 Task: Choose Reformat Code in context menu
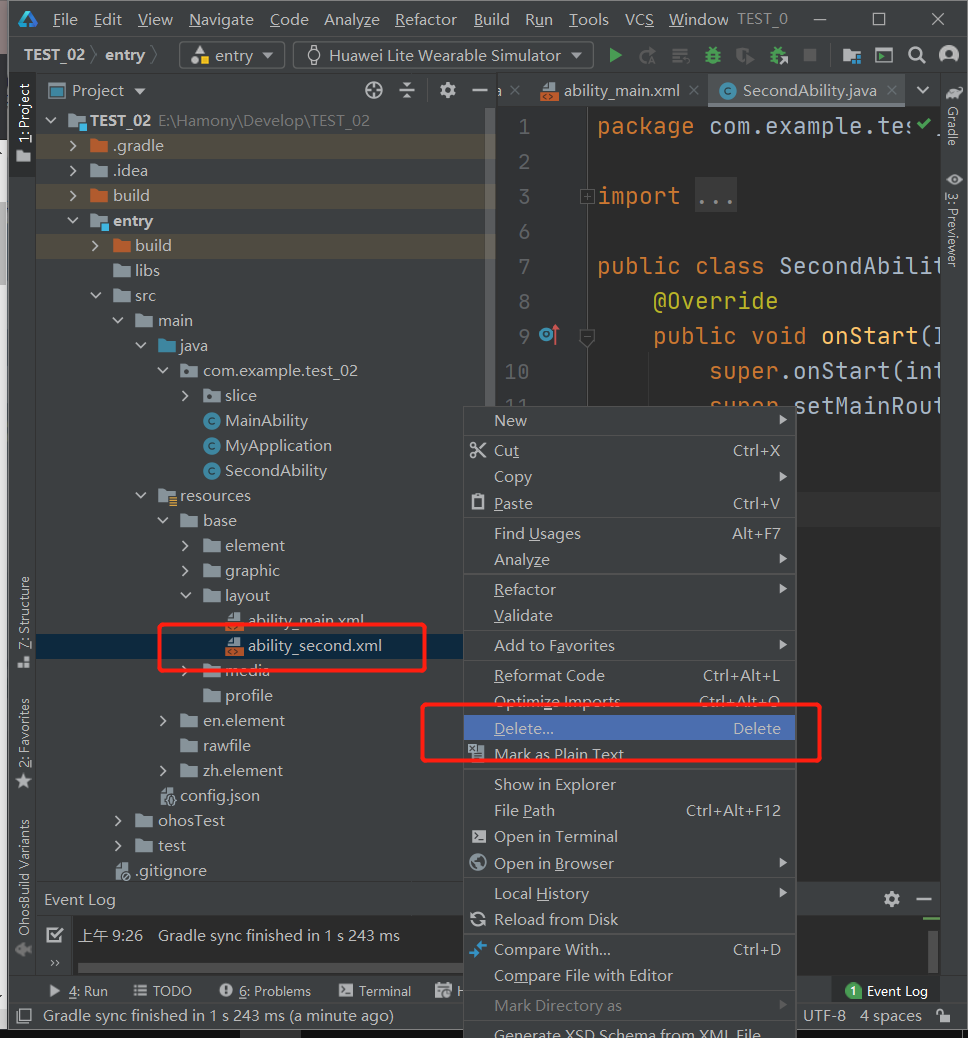pyautogui.click(x=630, y=675)
